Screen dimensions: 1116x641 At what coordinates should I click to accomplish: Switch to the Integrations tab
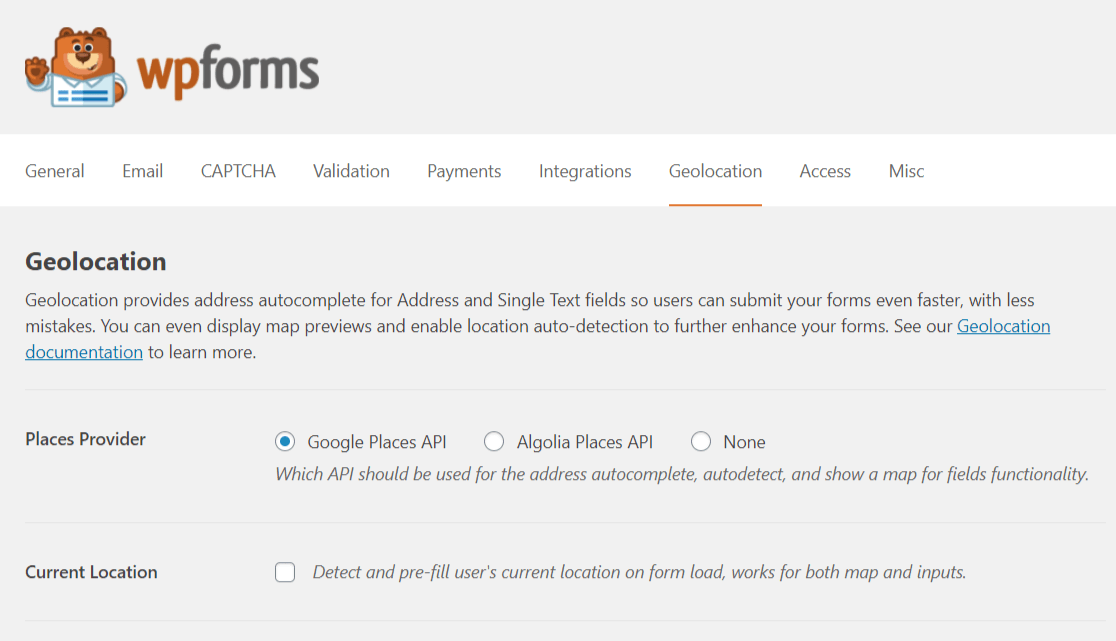click(x=585, y=171)
